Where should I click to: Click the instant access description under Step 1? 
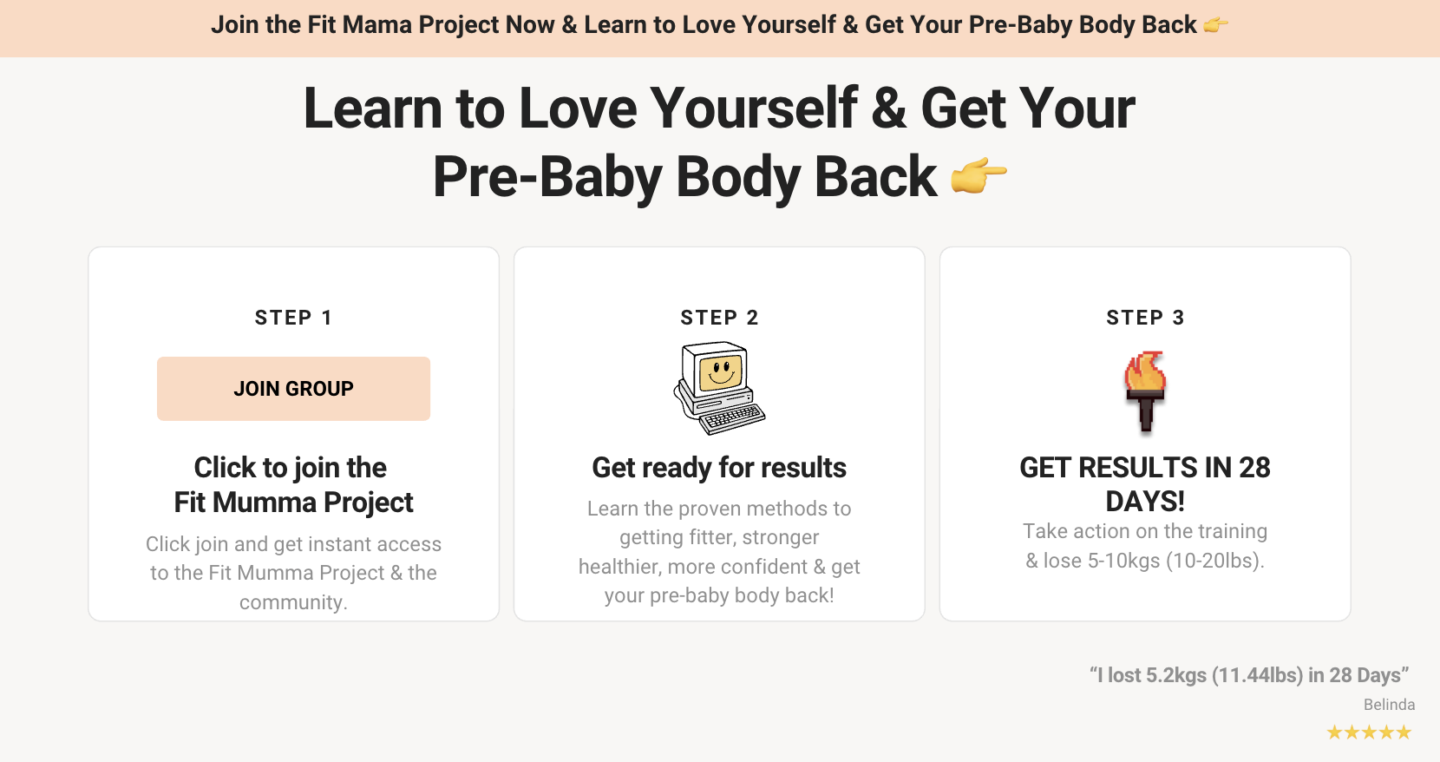pos(293,573)
